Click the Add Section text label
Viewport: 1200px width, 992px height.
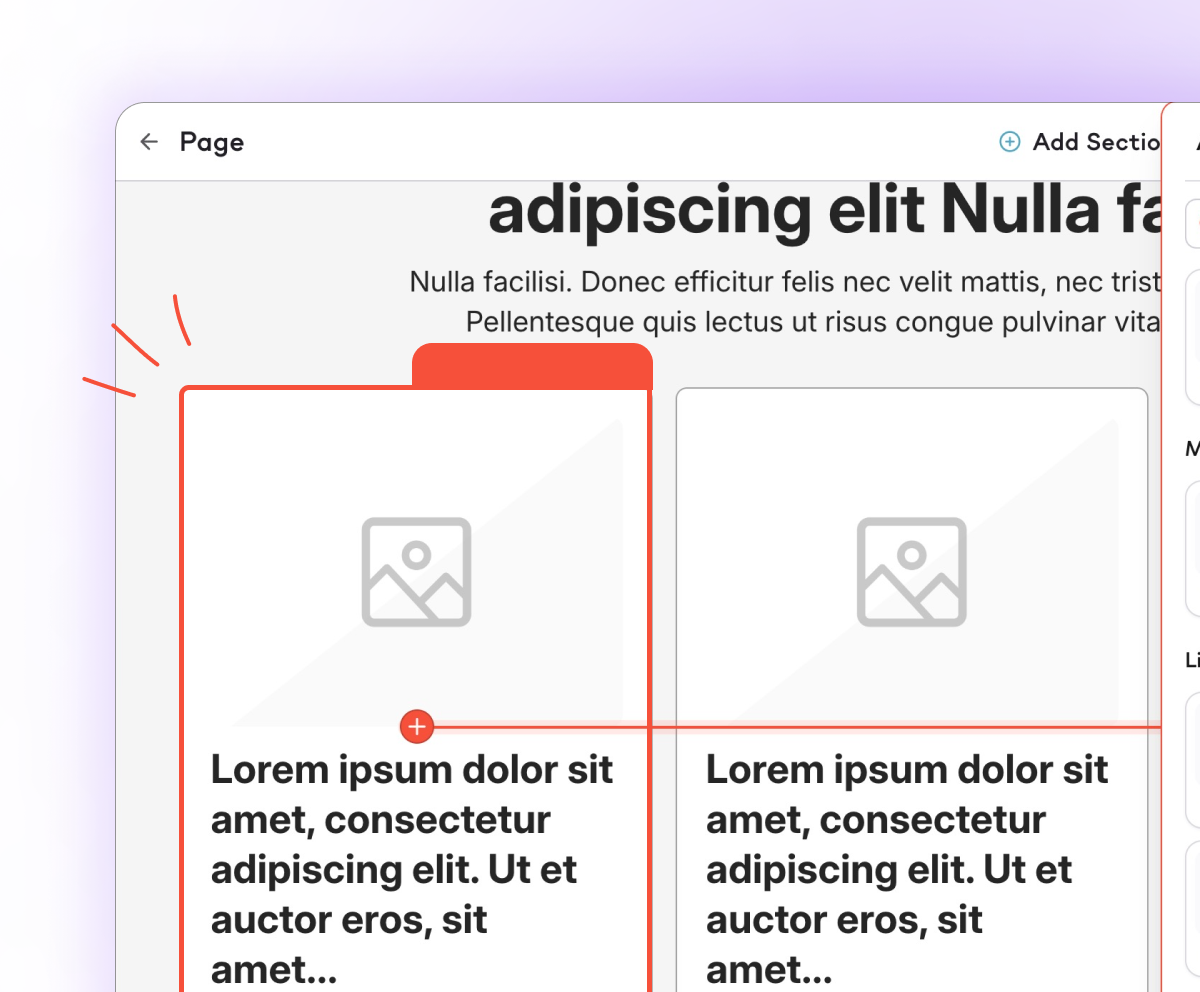click(1097, 142)
